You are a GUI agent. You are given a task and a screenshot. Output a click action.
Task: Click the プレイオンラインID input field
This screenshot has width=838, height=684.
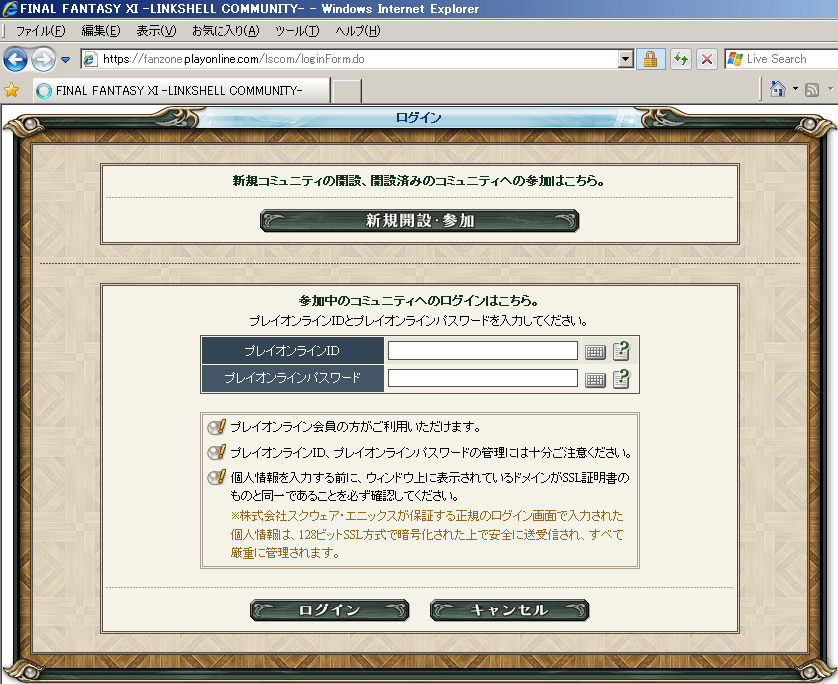coord(483,351)
